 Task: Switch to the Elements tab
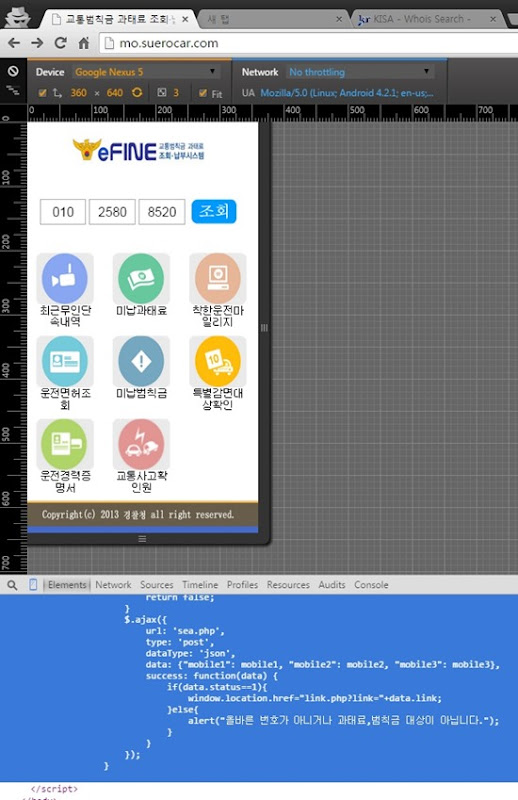(x=67, y=585)
